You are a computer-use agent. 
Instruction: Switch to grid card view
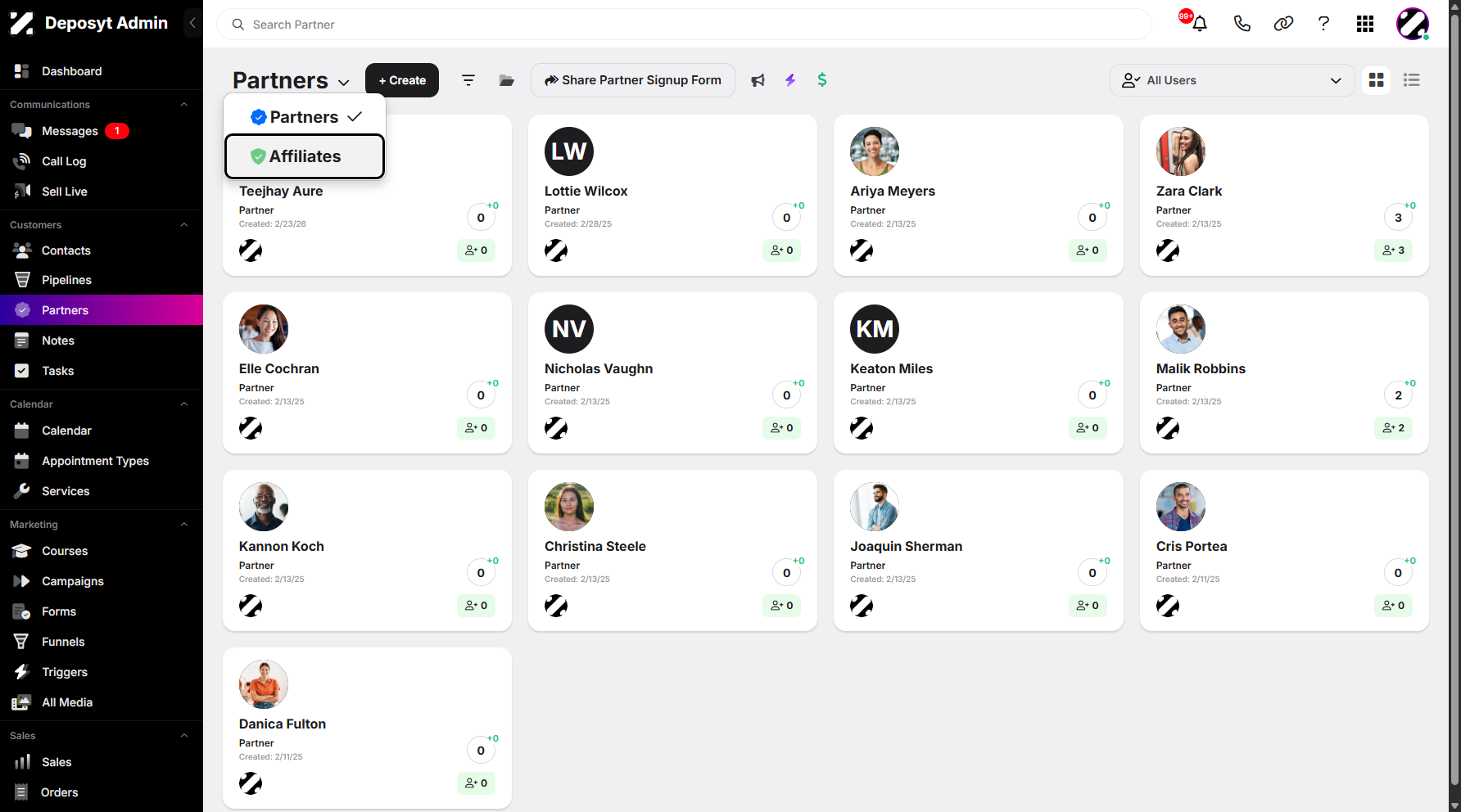[1377, 80]
